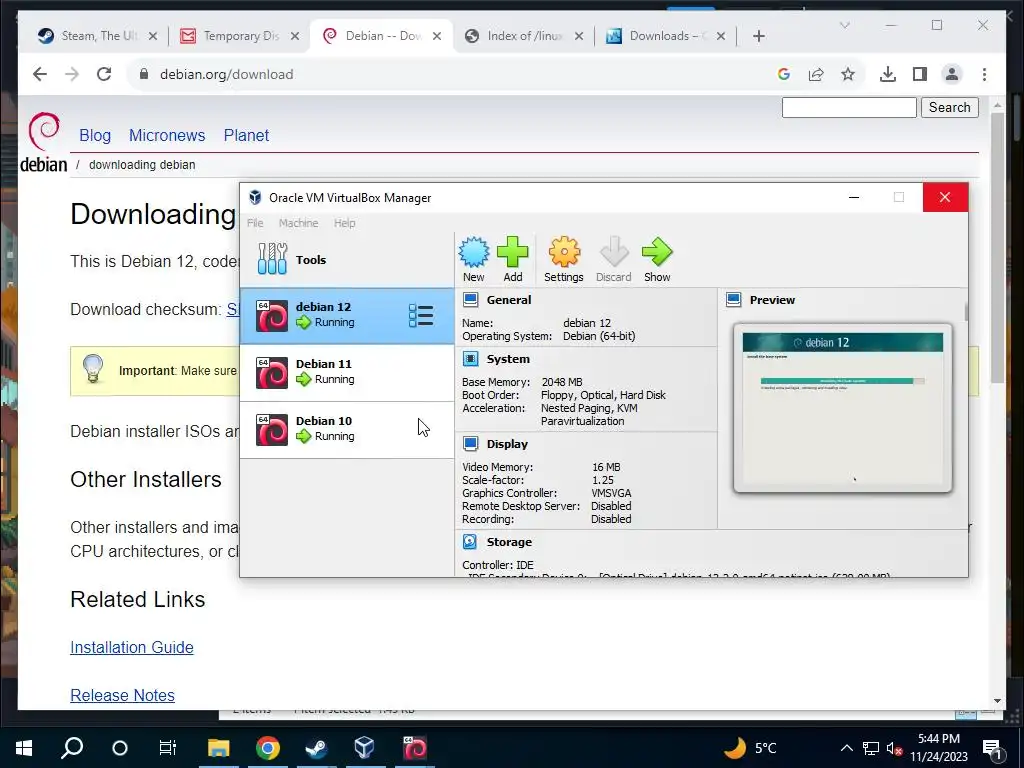Open Chrome downloads icon
Viewport: 1024px width, 768px height.
point(888,74)
